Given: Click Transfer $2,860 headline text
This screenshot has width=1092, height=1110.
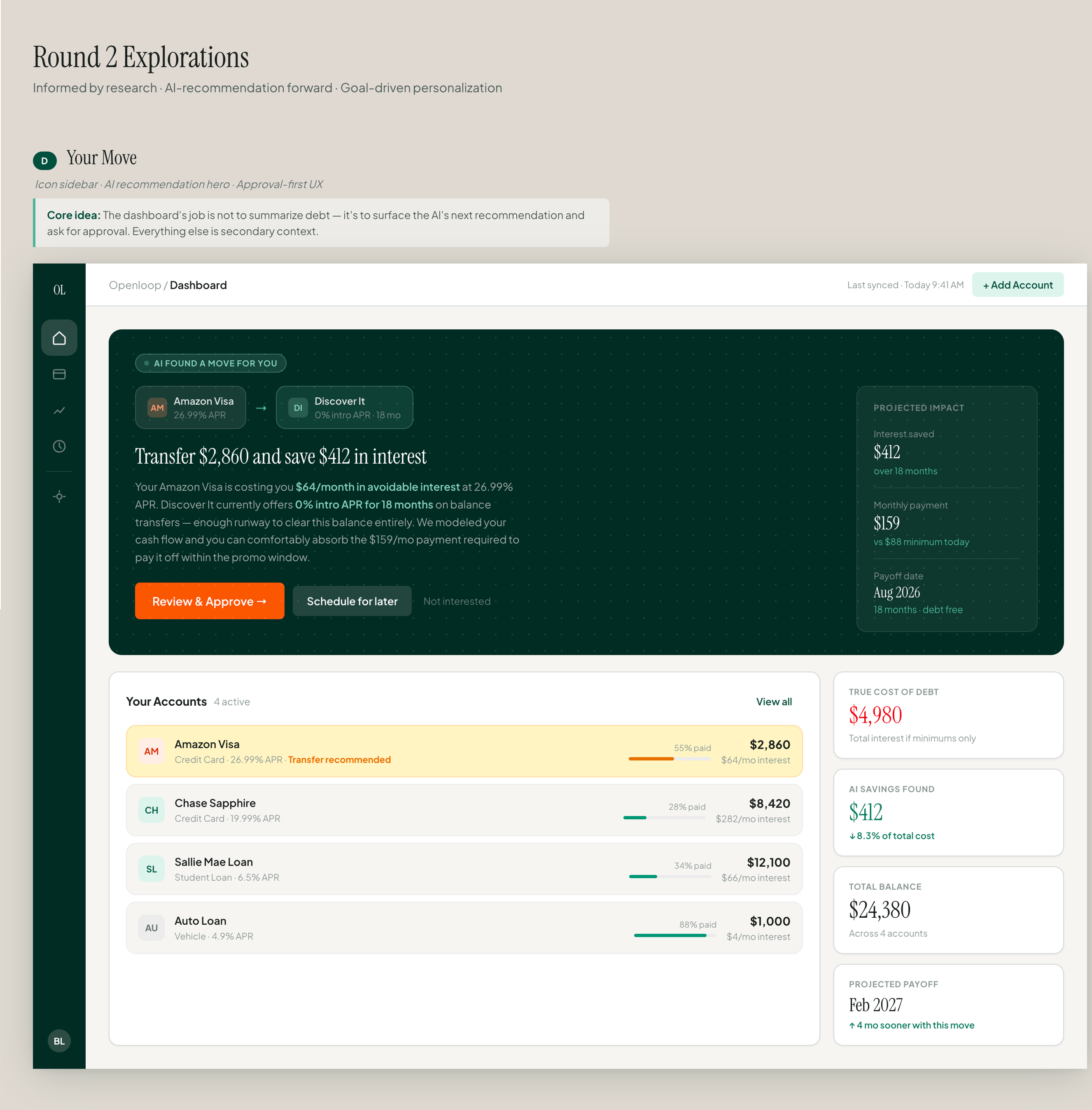Looking at the screenshot, I should point(281,457).
